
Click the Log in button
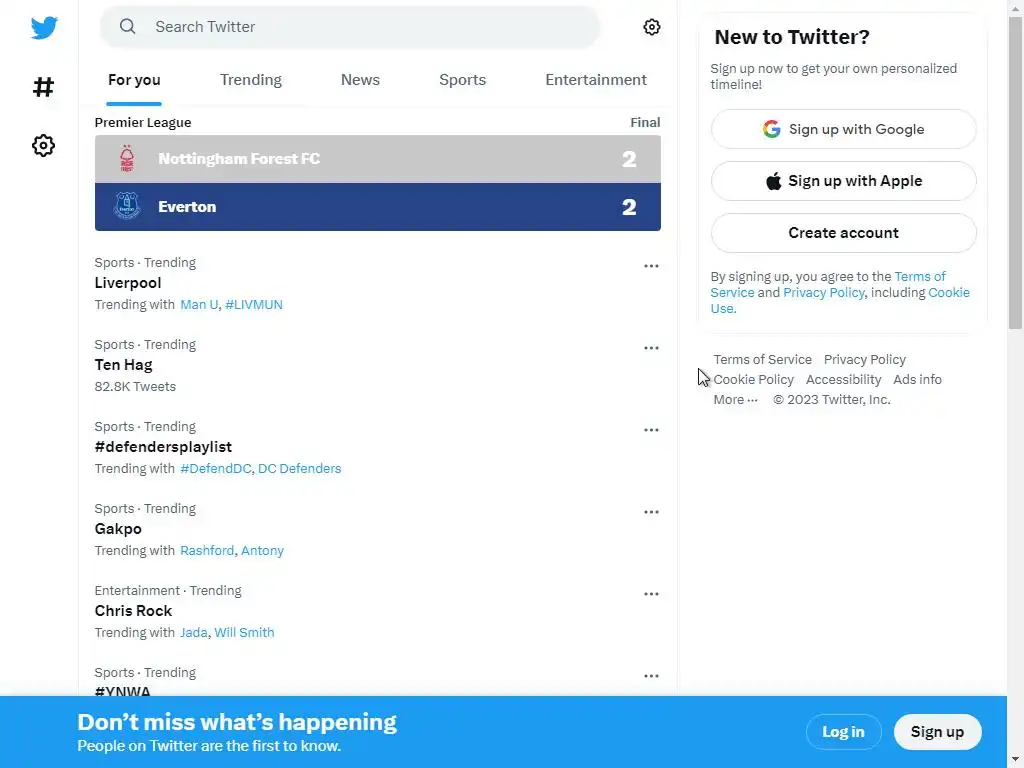tap(843, 731)
